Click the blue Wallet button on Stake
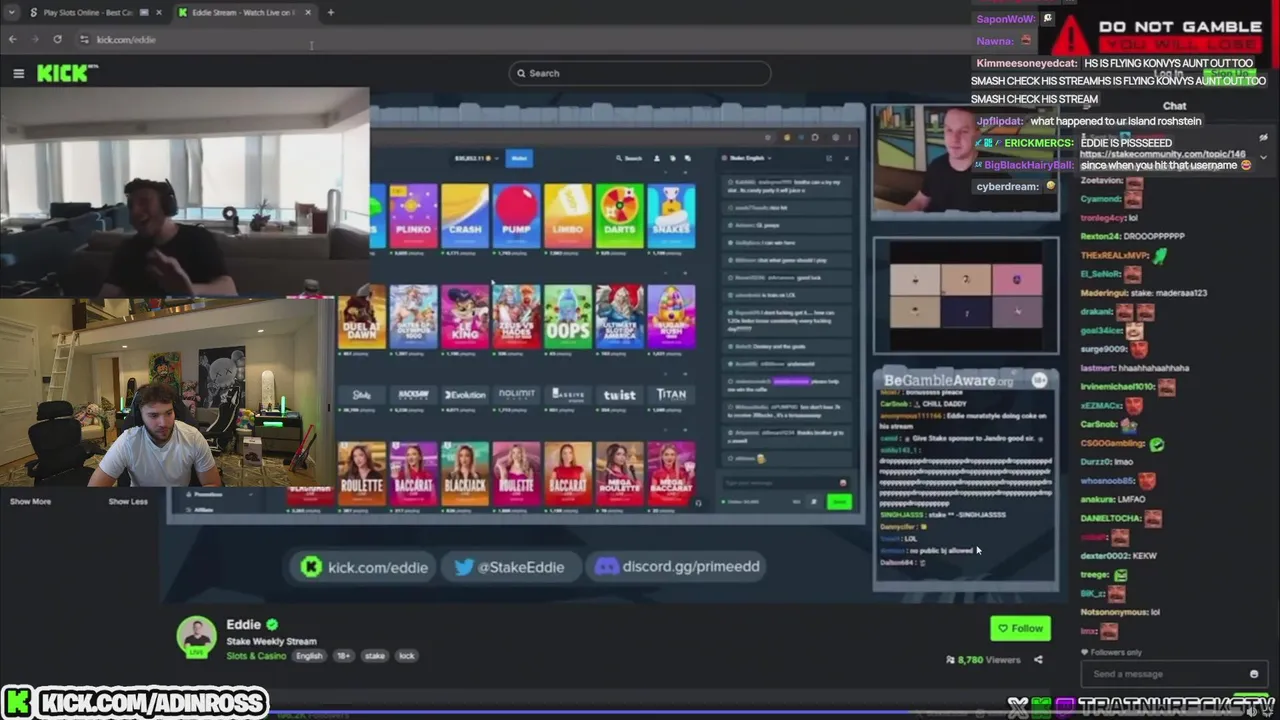This screenshot has width=1280, height=720. click(x=520, y=157)
